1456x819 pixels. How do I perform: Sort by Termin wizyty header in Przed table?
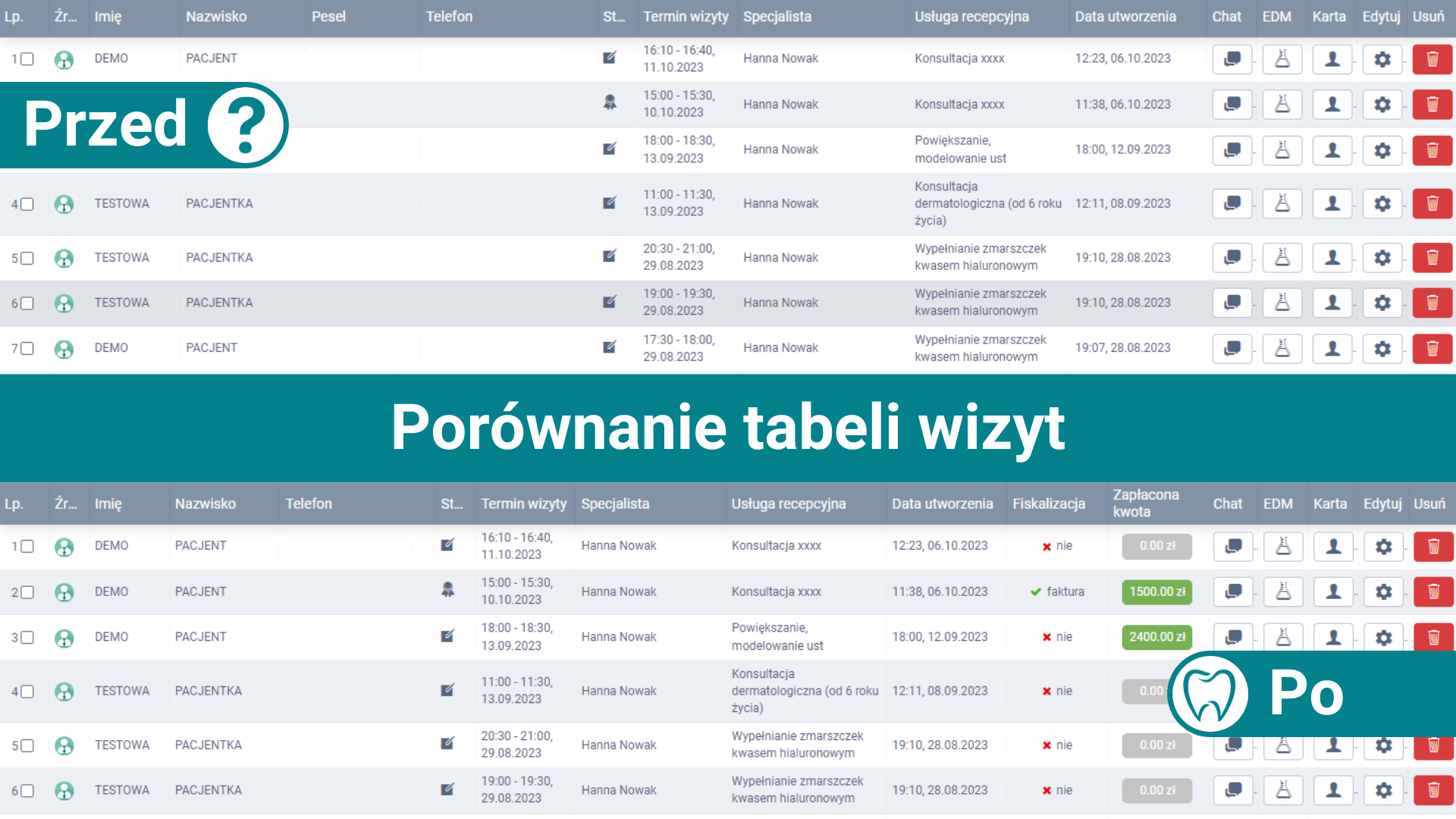point(686,17)
